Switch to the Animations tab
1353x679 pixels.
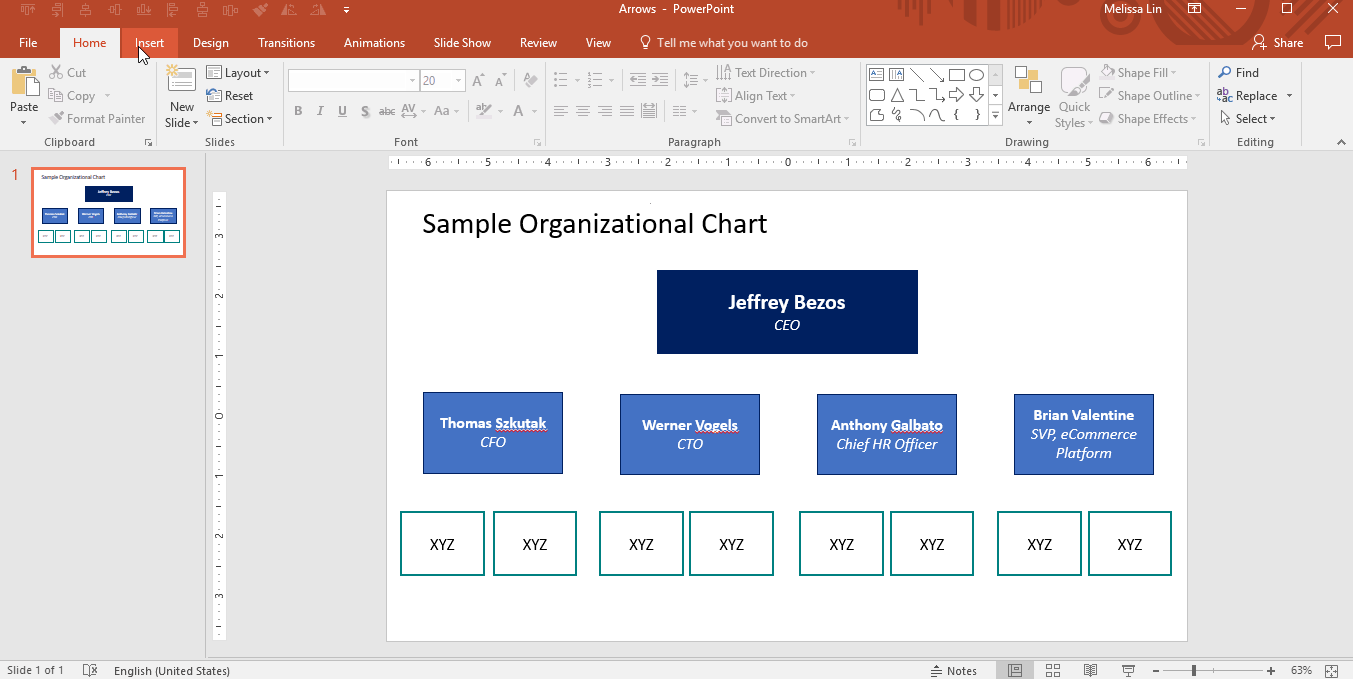point(374,43)
